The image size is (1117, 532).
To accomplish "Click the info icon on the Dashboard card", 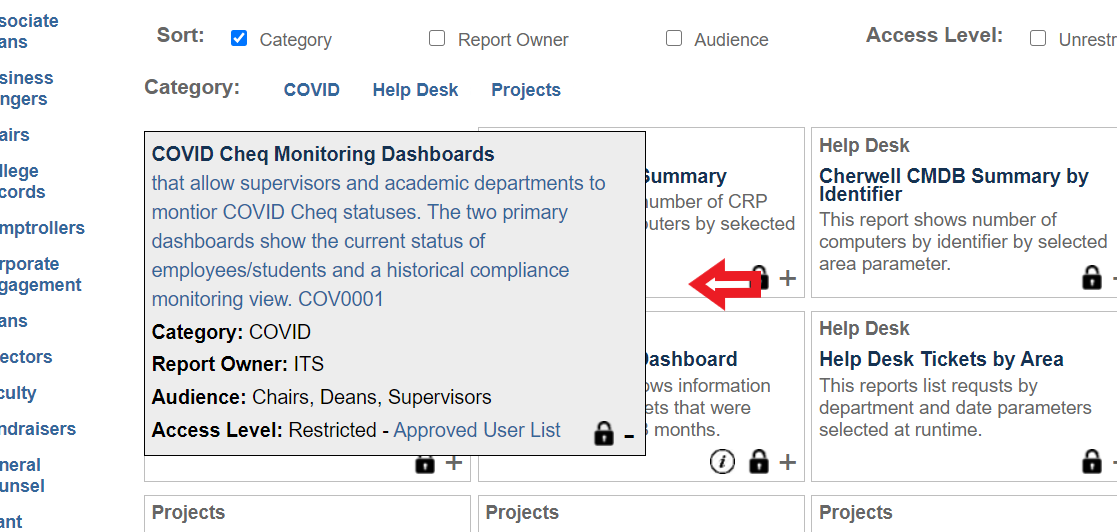I will click(x=722, y=461).
